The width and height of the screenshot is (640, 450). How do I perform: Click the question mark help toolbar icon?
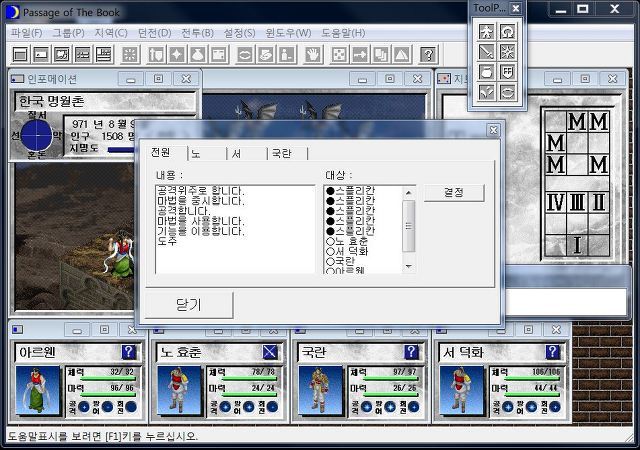point(429,54)
